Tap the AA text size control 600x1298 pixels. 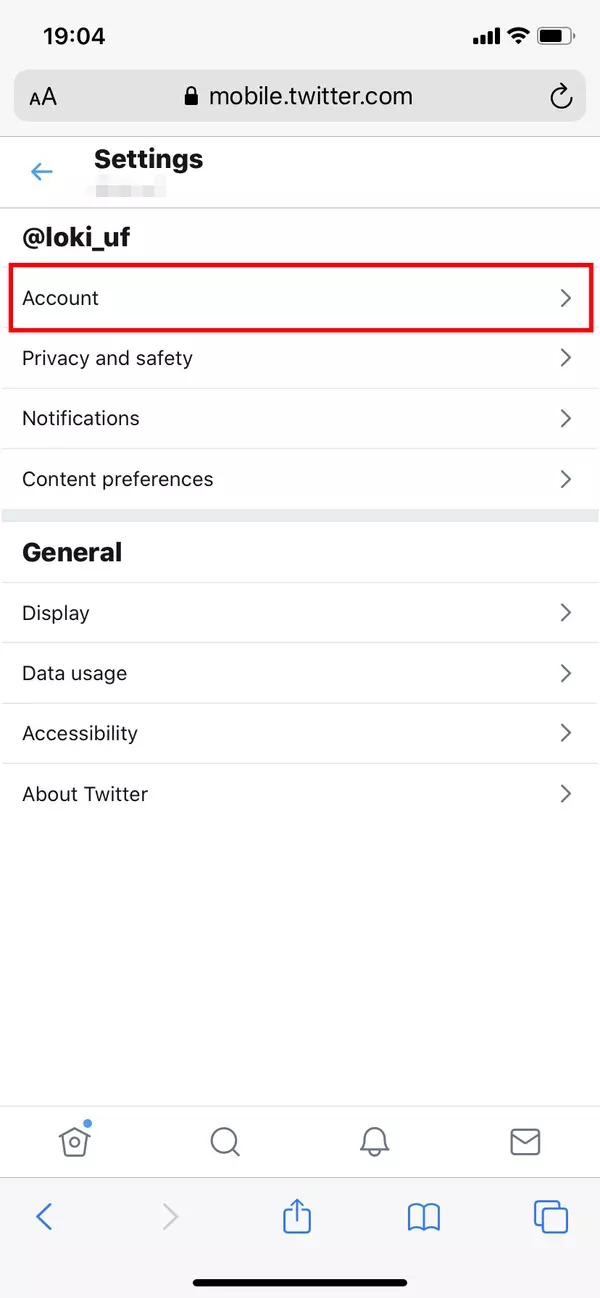coord(42,96)
